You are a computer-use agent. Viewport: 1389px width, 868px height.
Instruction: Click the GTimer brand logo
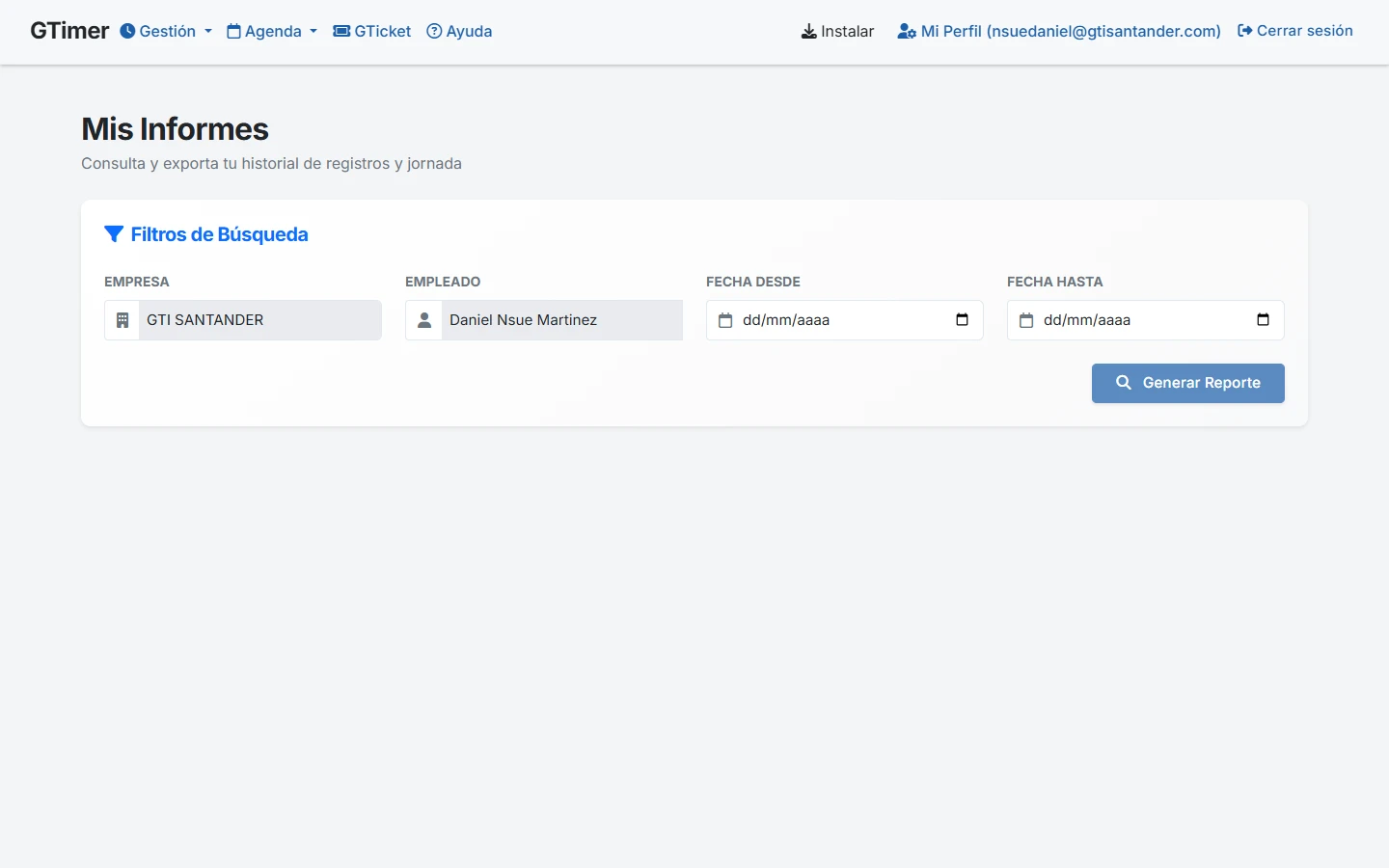(69, 31)
